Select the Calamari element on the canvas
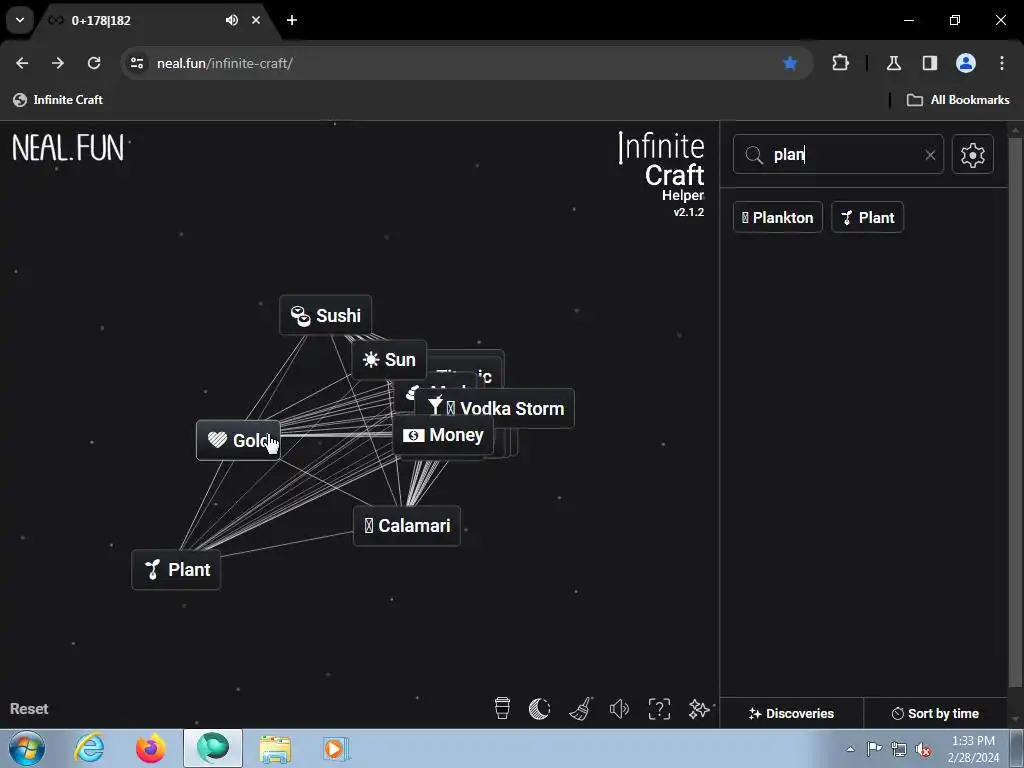 click(x=407, y=526)
